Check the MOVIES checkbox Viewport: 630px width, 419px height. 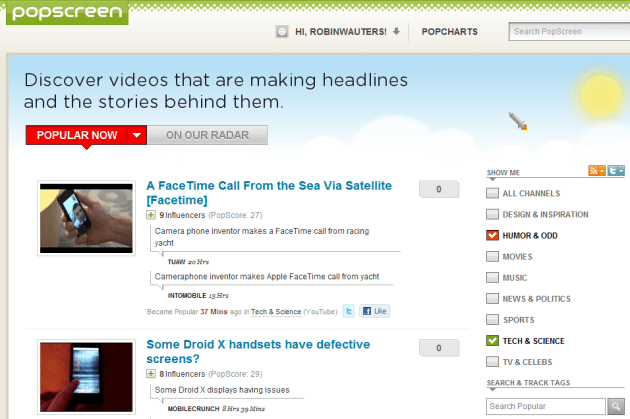[492, 256]
